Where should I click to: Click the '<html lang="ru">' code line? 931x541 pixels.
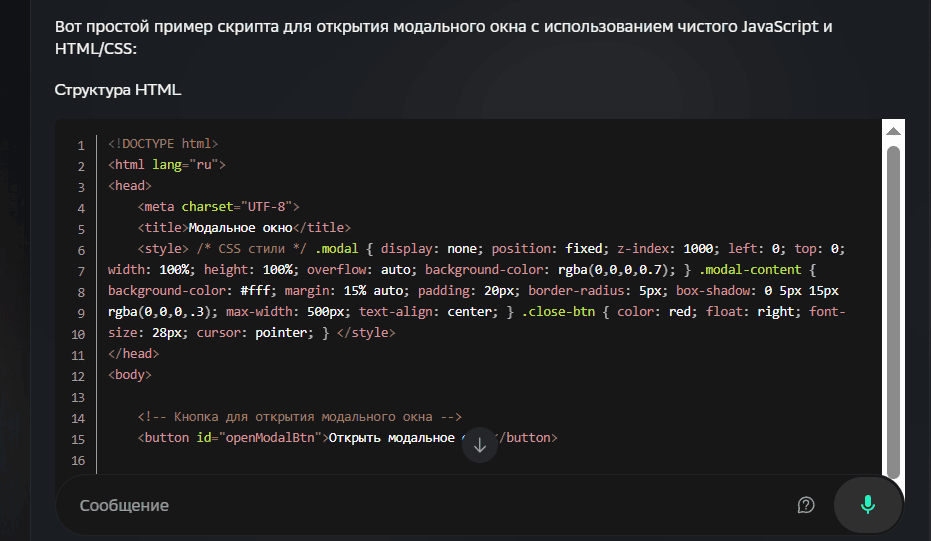pos(166,164)
